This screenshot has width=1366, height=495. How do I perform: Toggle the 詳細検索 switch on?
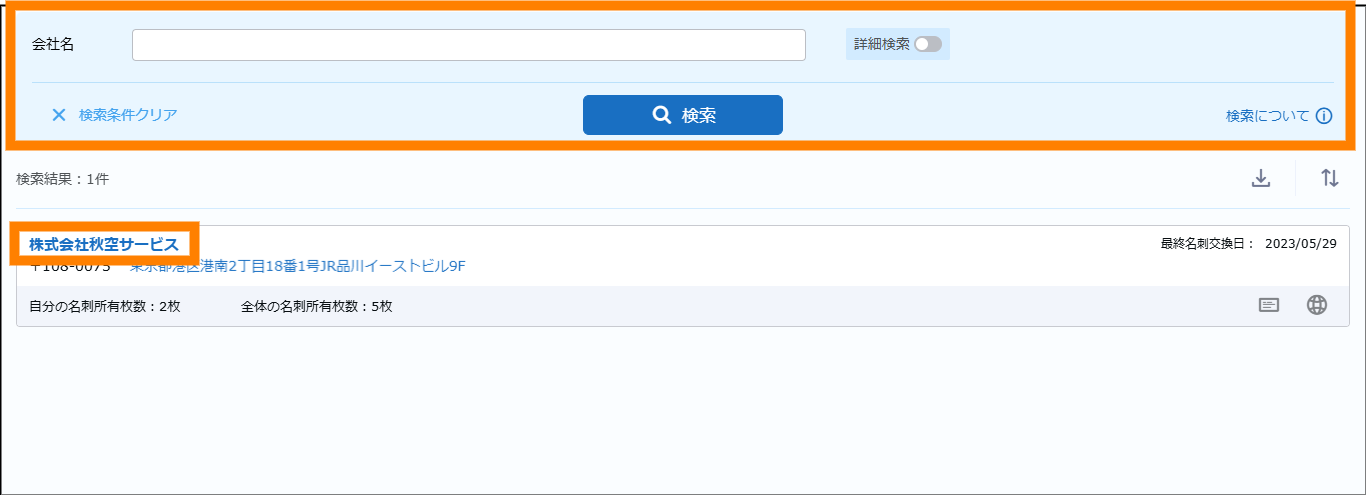(x=927, y=44)
